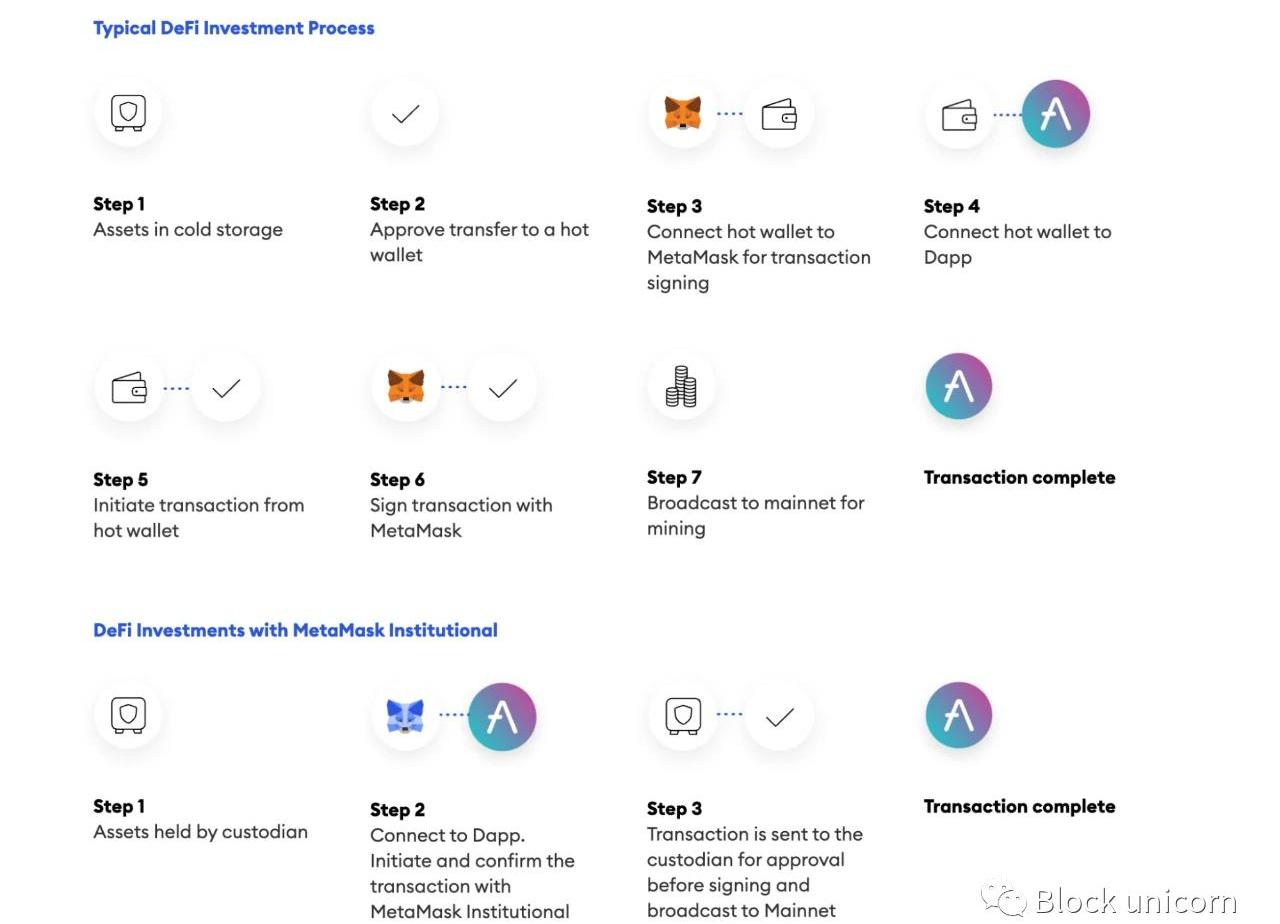Click the wallet icon above "Connect hot wallet to Dapp"
The image size is (1280, 924).
959,115
